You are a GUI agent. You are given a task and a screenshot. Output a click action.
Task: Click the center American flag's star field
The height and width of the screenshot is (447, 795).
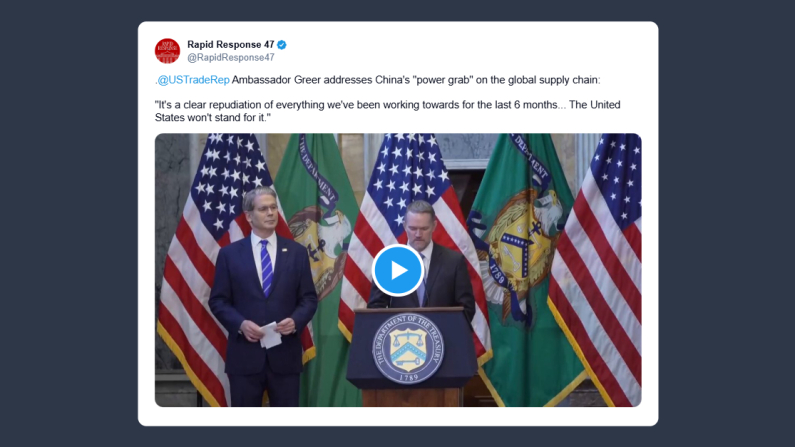(x=406, y=167)
